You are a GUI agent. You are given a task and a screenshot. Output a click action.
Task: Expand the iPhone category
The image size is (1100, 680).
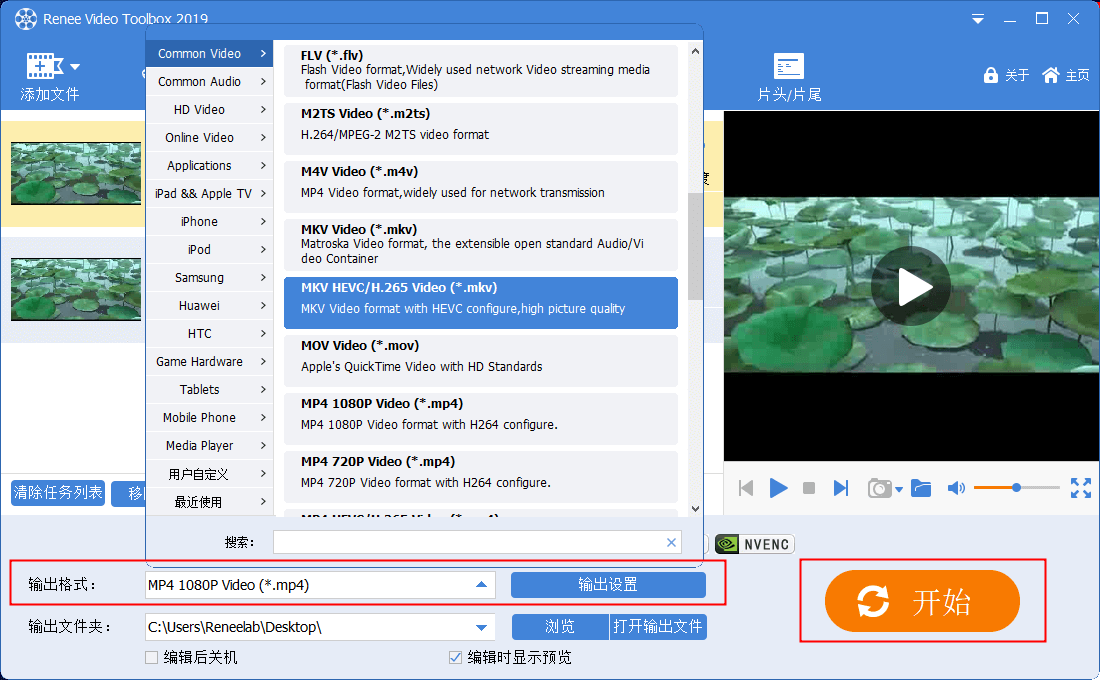pos(209,222)
